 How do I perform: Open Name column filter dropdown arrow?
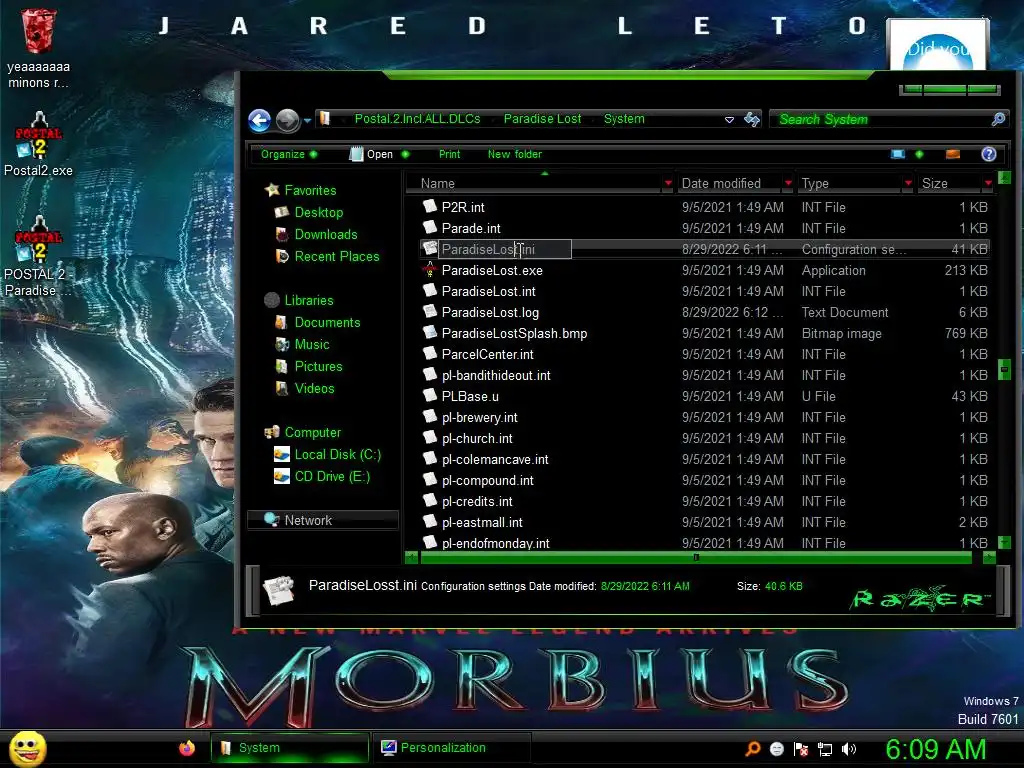click(x=667, y=184)
